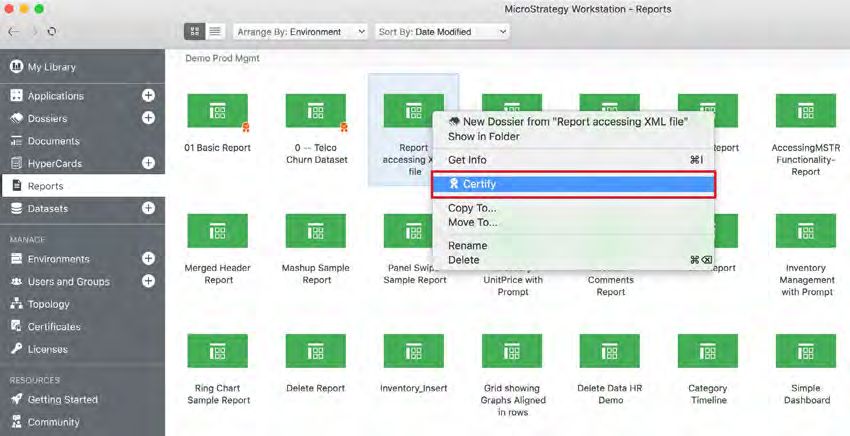This screenshot has height=436, width=850.
Task: Choose Move To... option
Action: (574, 222)
